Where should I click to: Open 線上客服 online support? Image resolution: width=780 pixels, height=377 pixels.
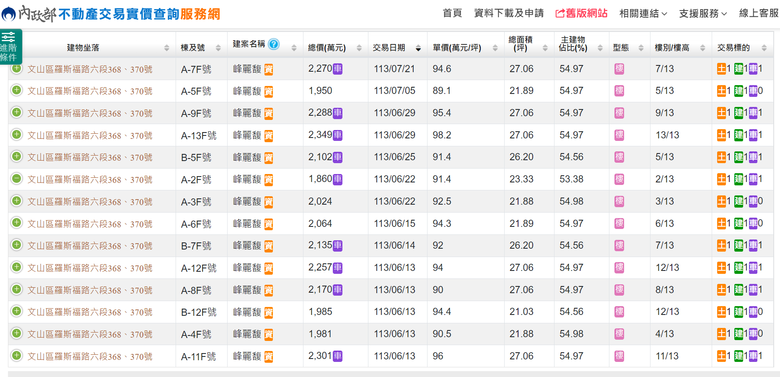tap(759, 13)
